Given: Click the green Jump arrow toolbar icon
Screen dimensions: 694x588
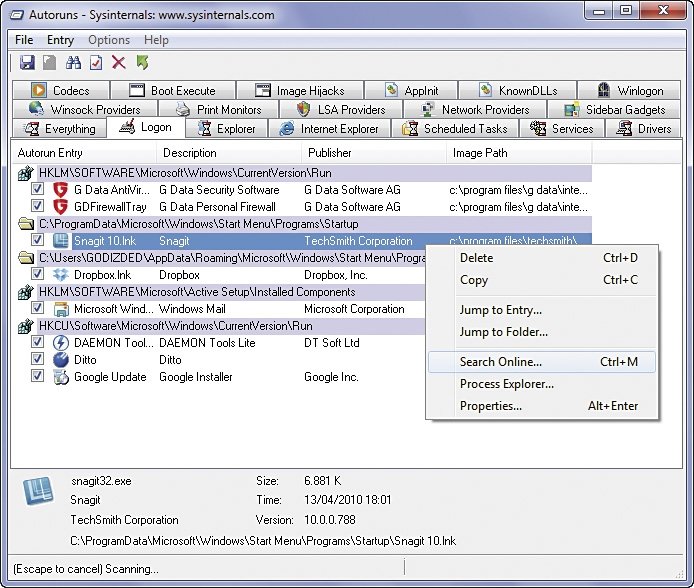Looking at the screenshot, I should pyautogui.click(x=142, y=62).
